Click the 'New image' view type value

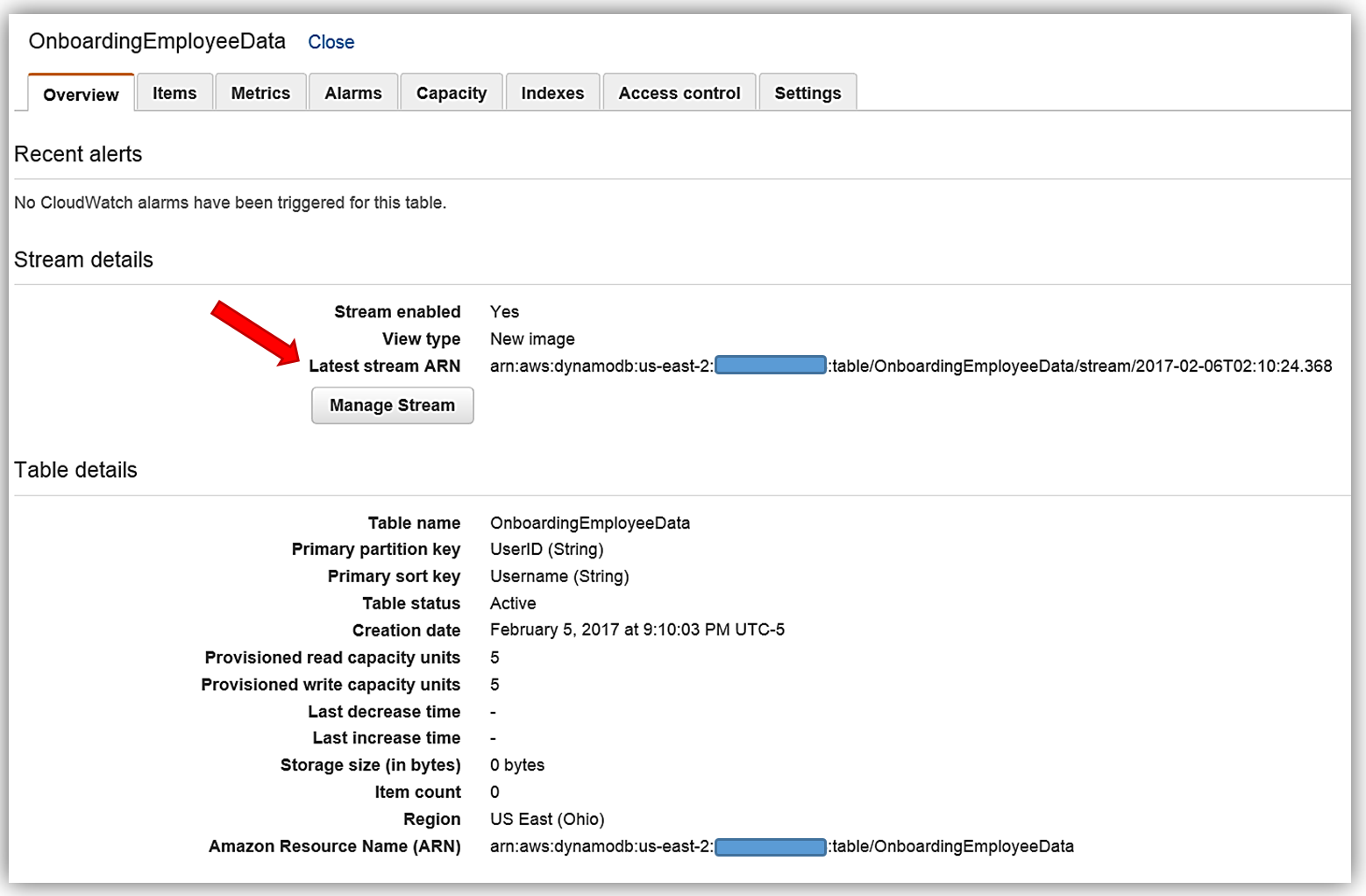click(532, 338)
